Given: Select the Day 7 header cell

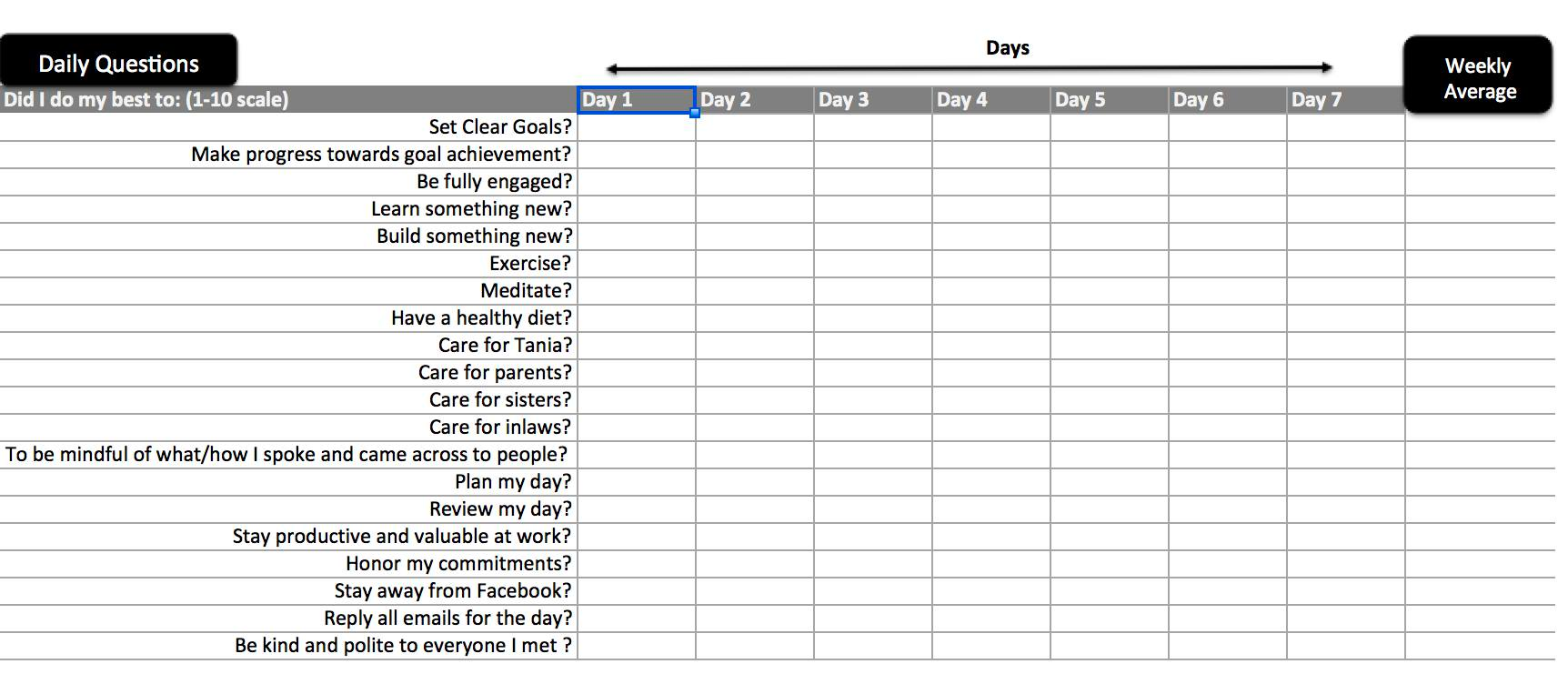Looking at the screenshot, I should (x=1346, y=100).
